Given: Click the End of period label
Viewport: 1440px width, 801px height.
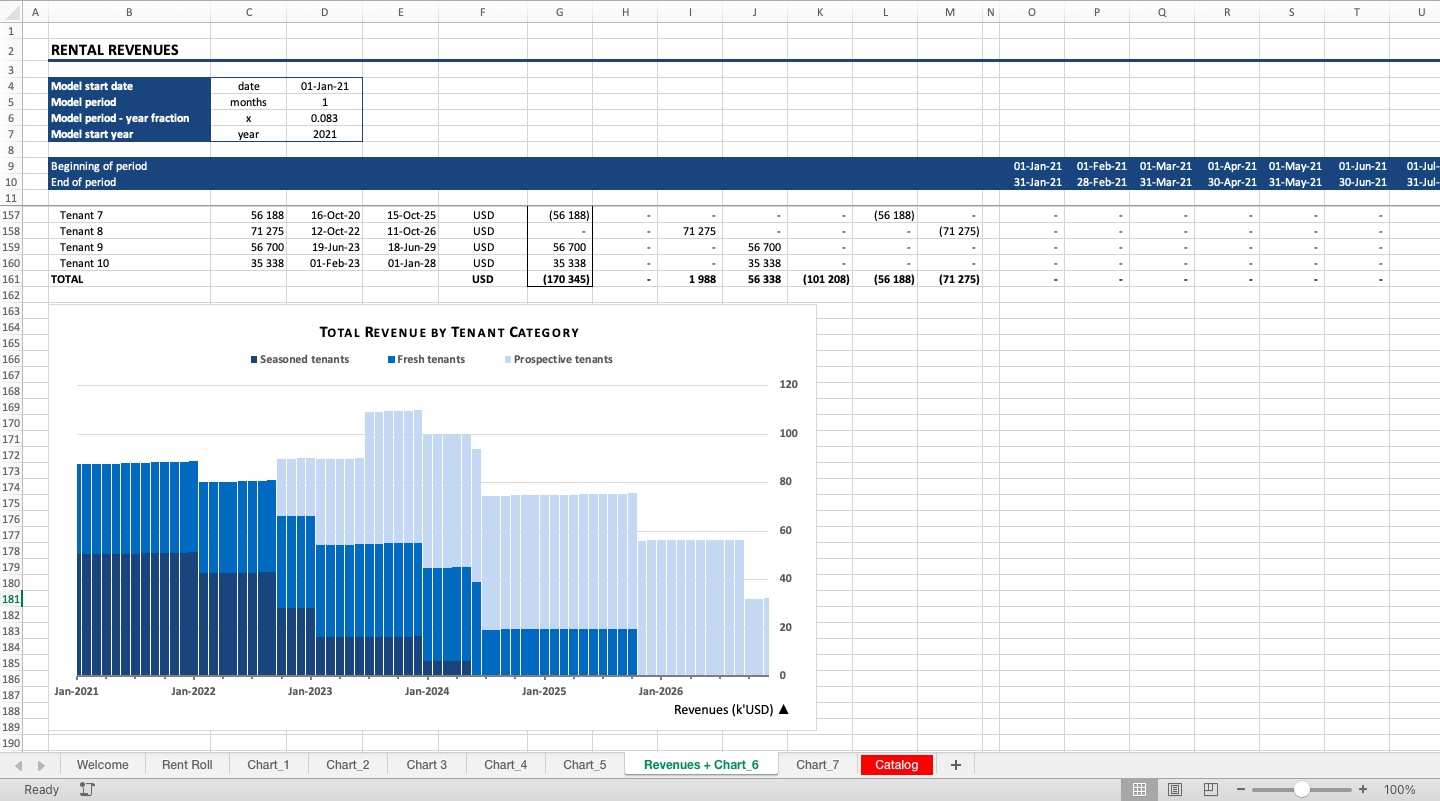Looking at the screenshot, I should 83,182.
